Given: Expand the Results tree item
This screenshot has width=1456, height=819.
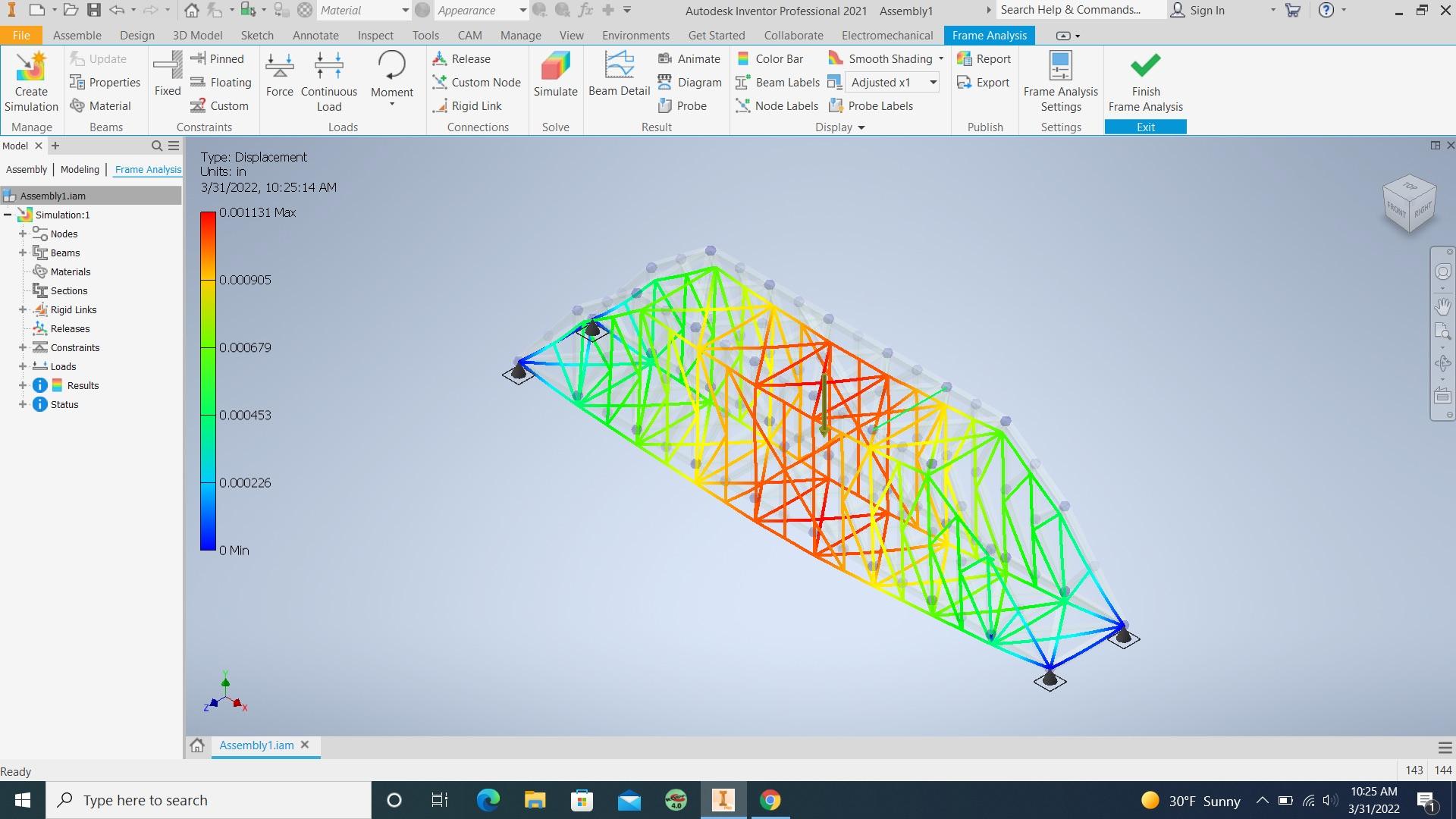Looking at the screenshot, I should coord(23,385).
